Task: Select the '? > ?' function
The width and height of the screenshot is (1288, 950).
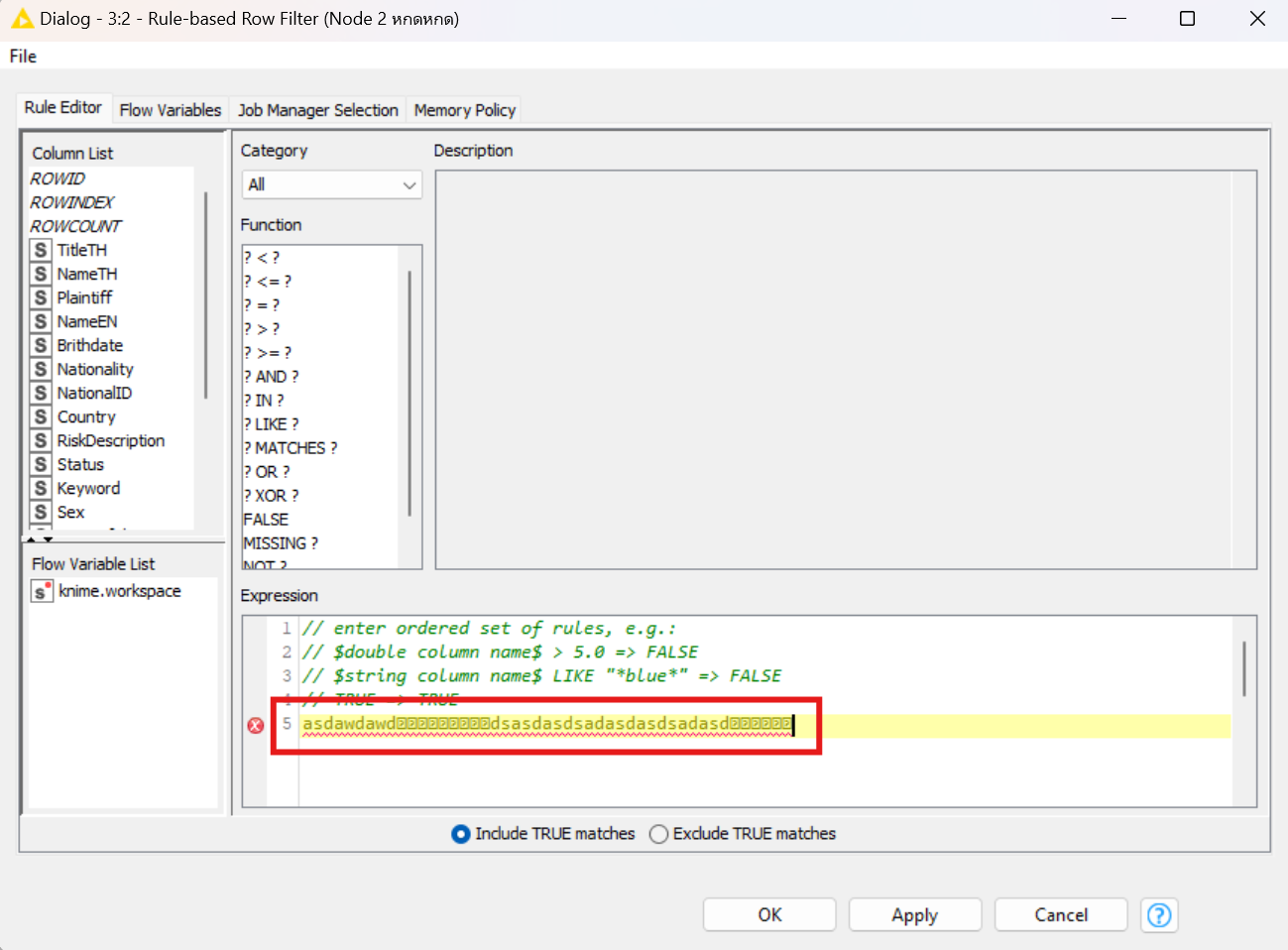Action: tap(262, 329)
